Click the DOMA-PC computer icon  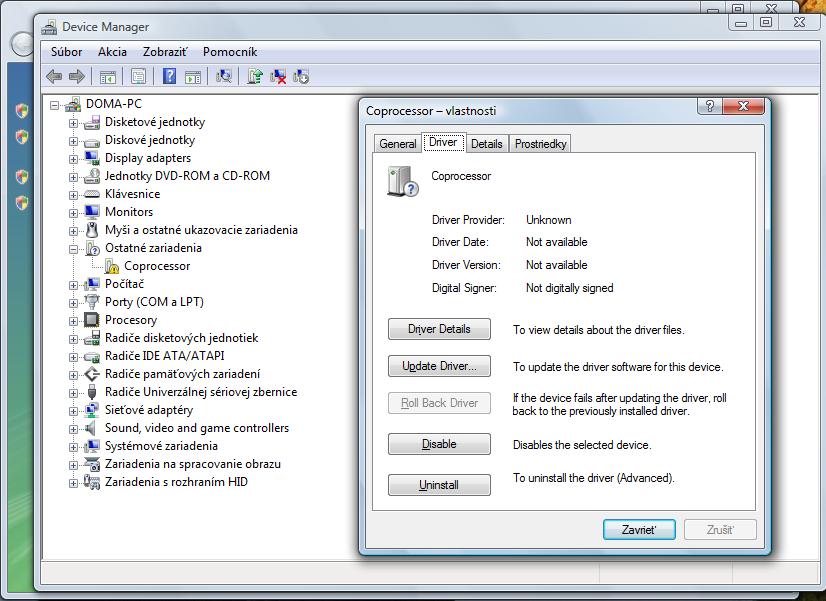click(73, 104)
